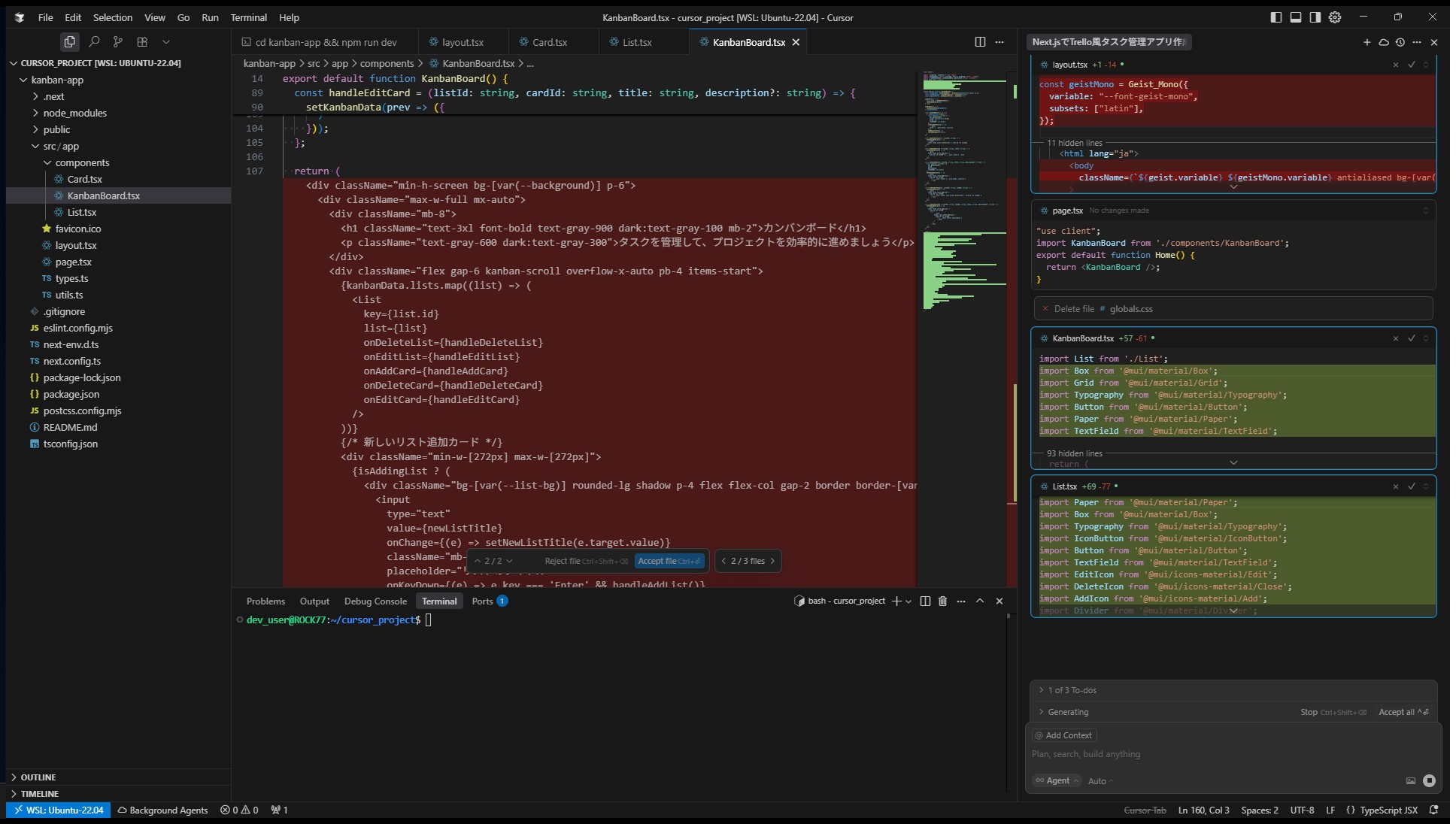Viewport: 1456px width, 824px height.
Task: Expand the 1 of 3 To-dos section
Action: [x=1072, y=690]
